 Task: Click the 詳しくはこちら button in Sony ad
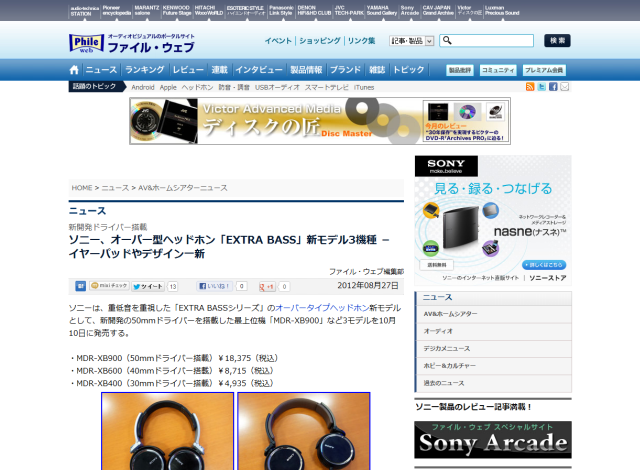tap(544, 265)
